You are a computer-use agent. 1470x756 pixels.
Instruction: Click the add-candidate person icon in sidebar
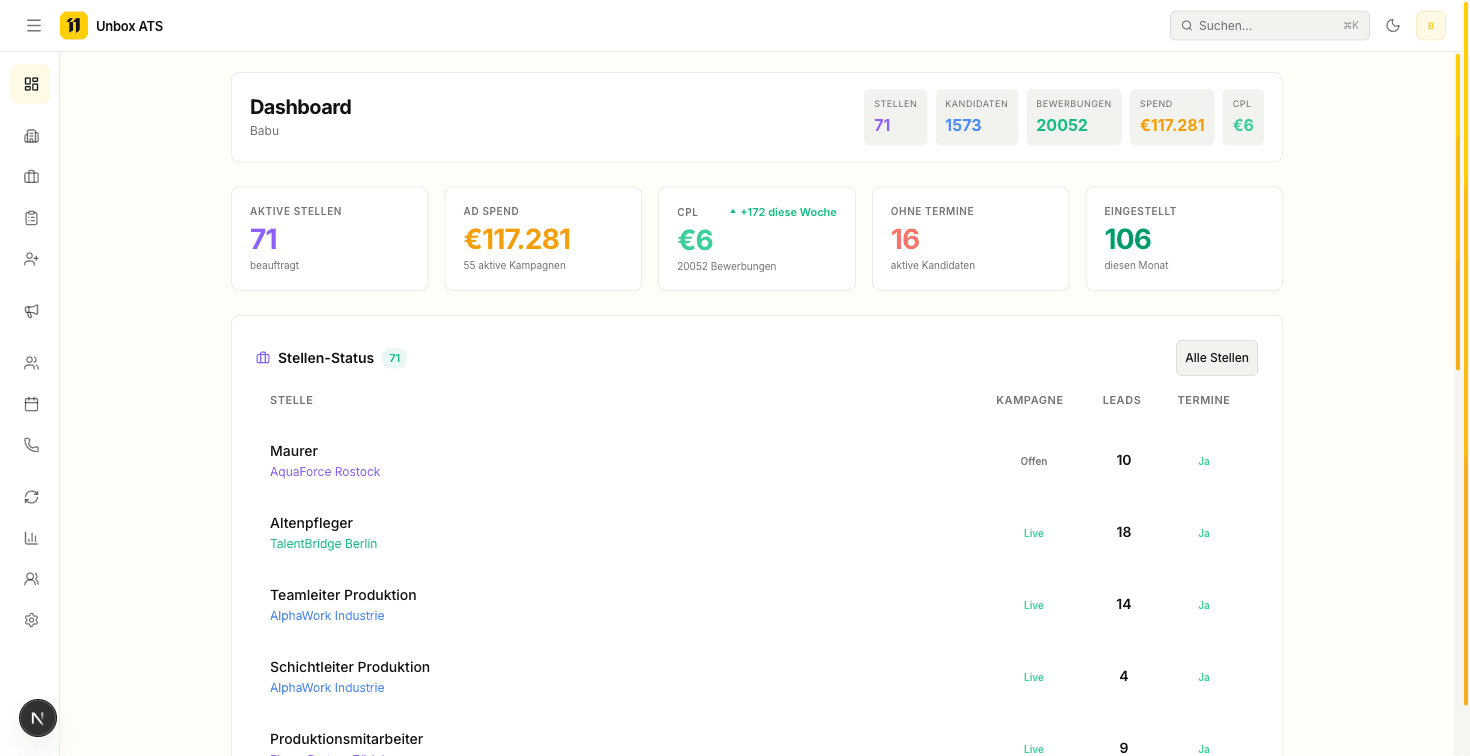(x=30, y=258)
